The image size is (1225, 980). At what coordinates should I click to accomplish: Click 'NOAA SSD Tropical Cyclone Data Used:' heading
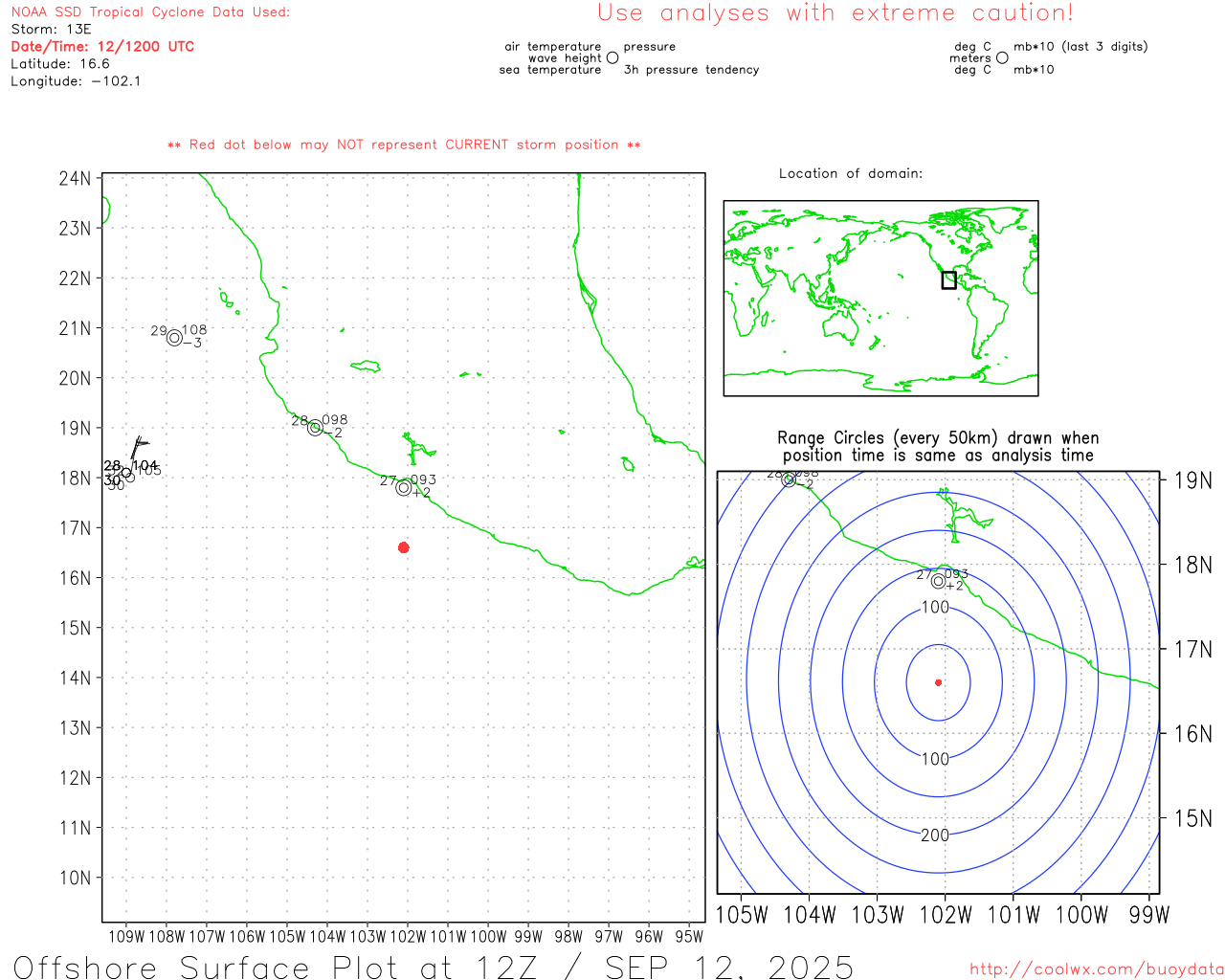coord(150,12)
